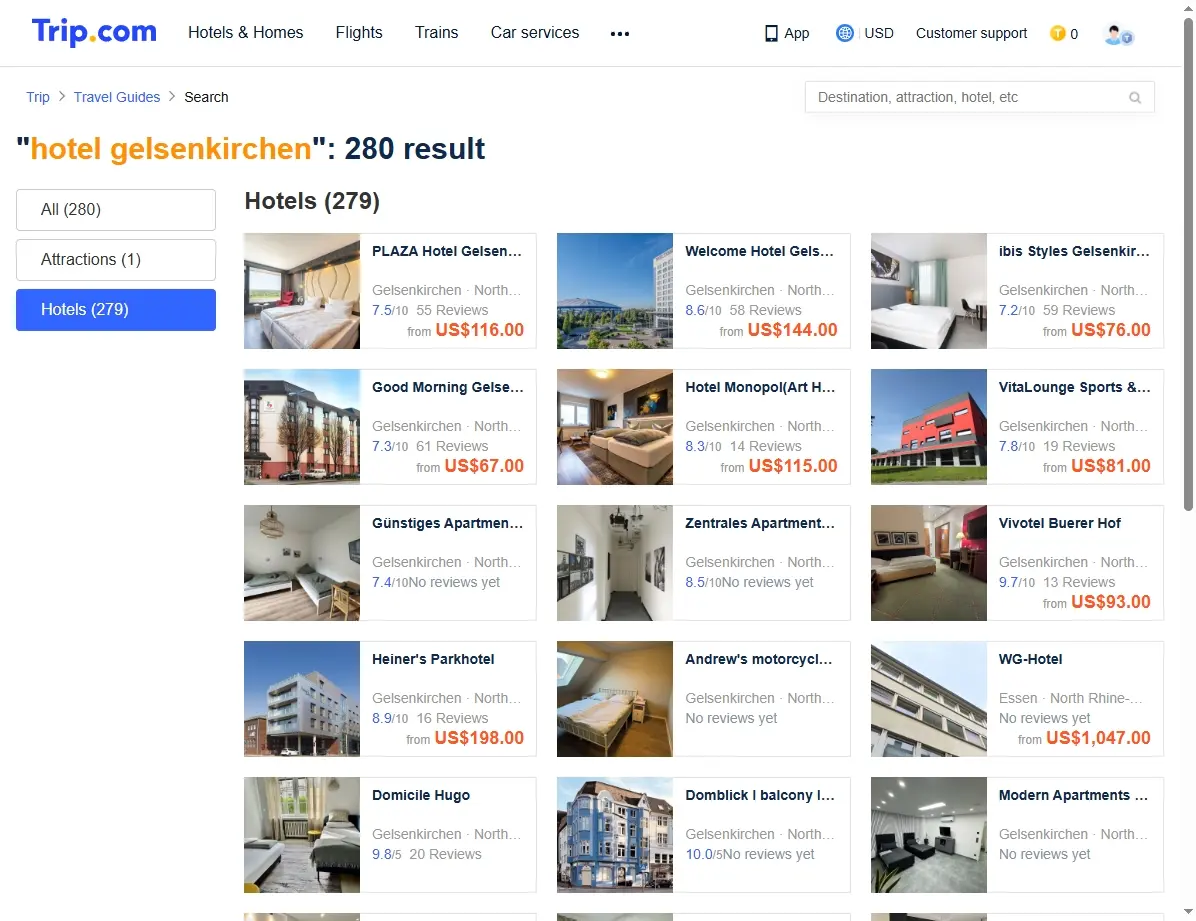Select the Attractions (1) filter
This screenshot has width=1196, height=921.
pos(116,259)
